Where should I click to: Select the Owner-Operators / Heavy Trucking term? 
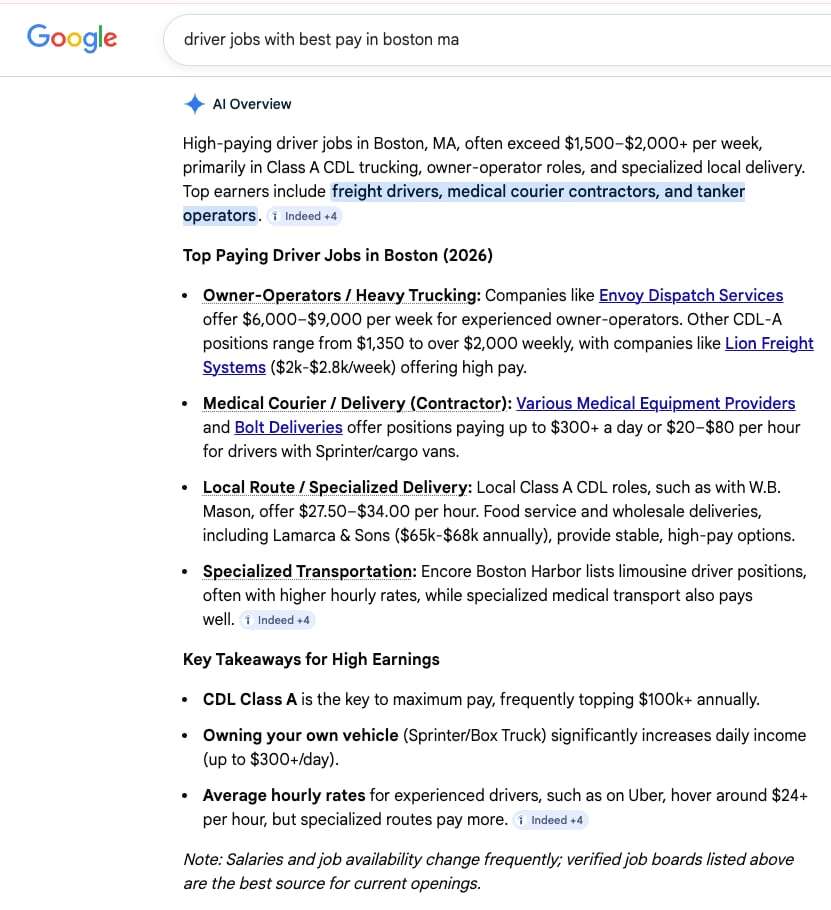pos(341,295)
